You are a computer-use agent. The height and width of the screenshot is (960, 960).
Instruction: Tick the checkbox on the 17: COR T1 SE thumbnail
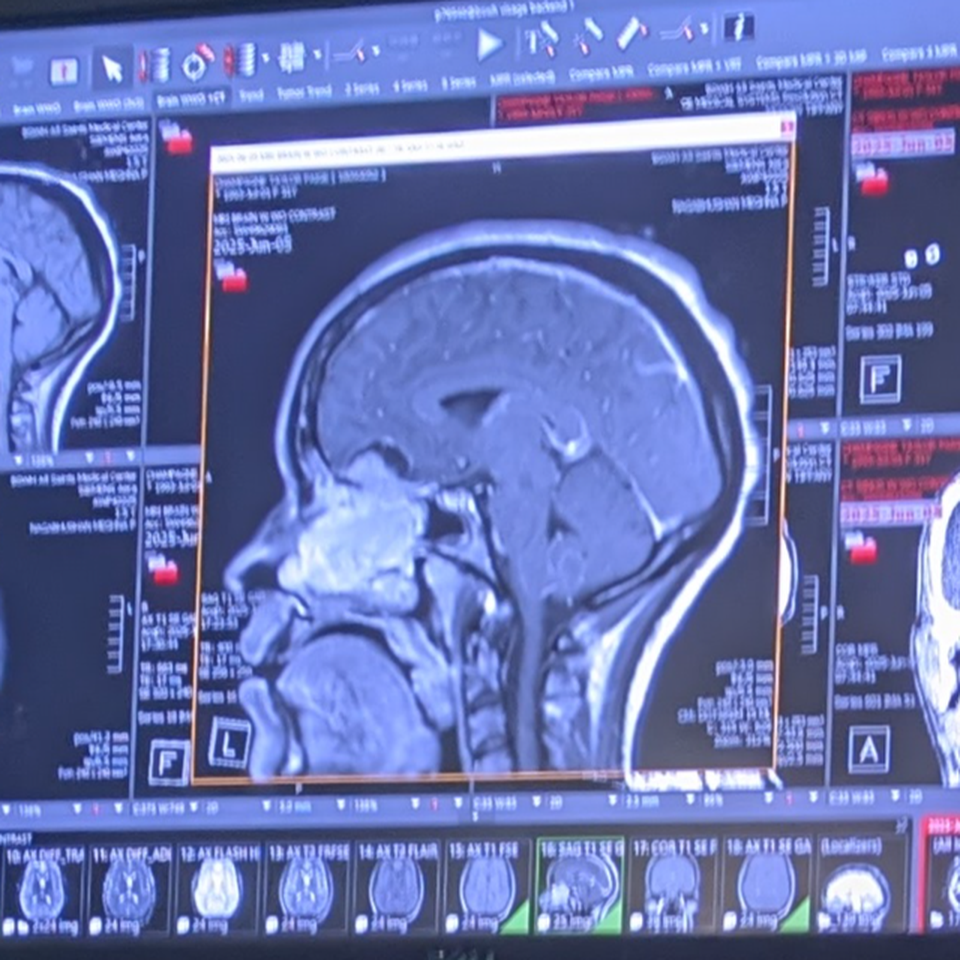tap(637, 921)
